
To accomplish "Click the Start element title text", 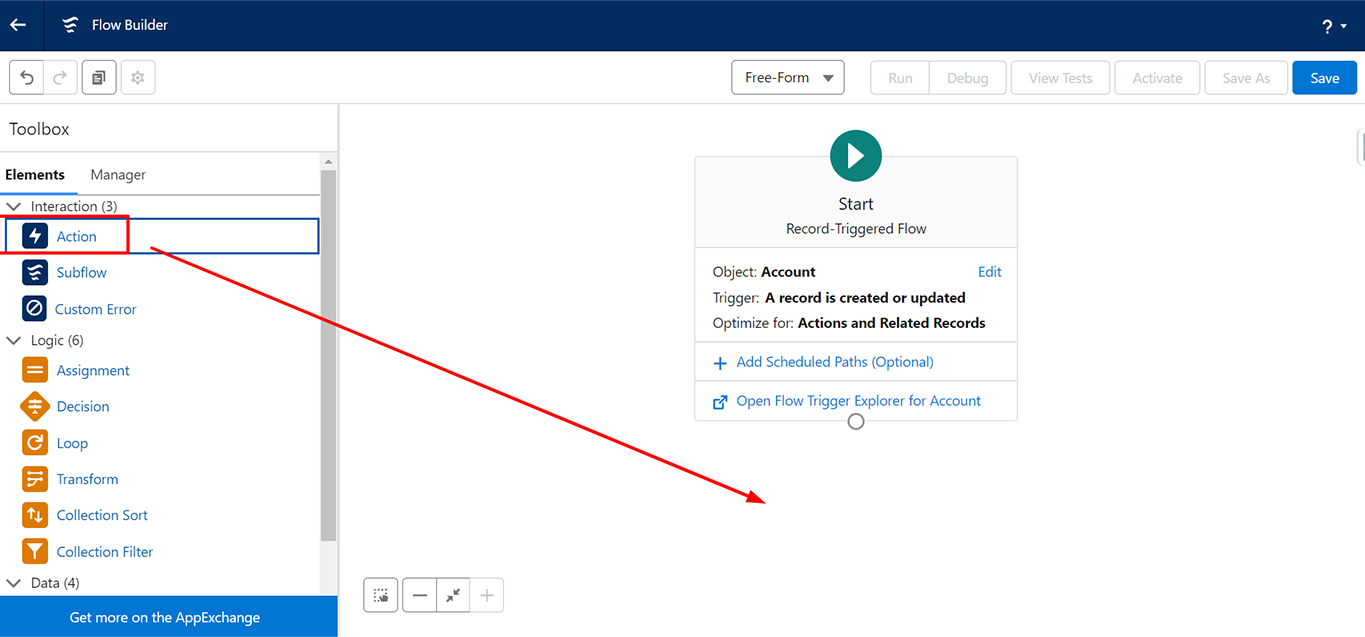I will (x=856, y=204).
